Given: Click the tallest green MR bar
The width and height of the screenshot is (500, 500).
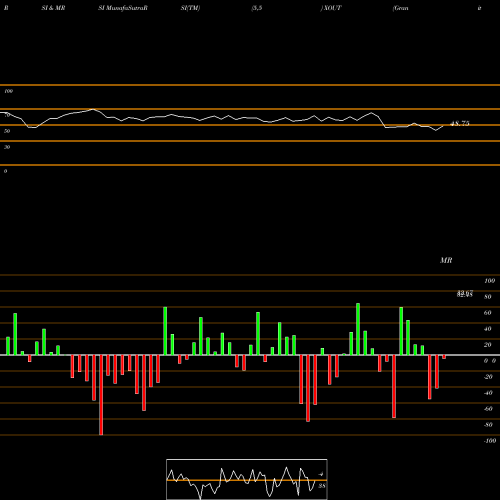Looking at the screenshot, I should pyautogui.click(x=358, y=329).
